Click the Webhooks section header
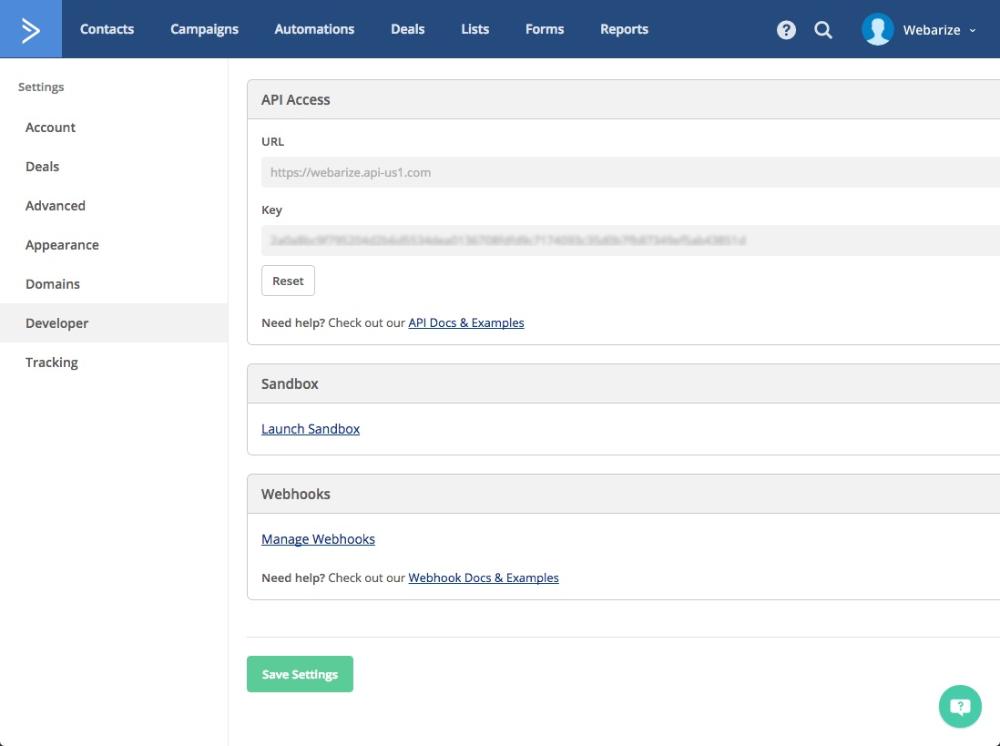 pos(623,494)
